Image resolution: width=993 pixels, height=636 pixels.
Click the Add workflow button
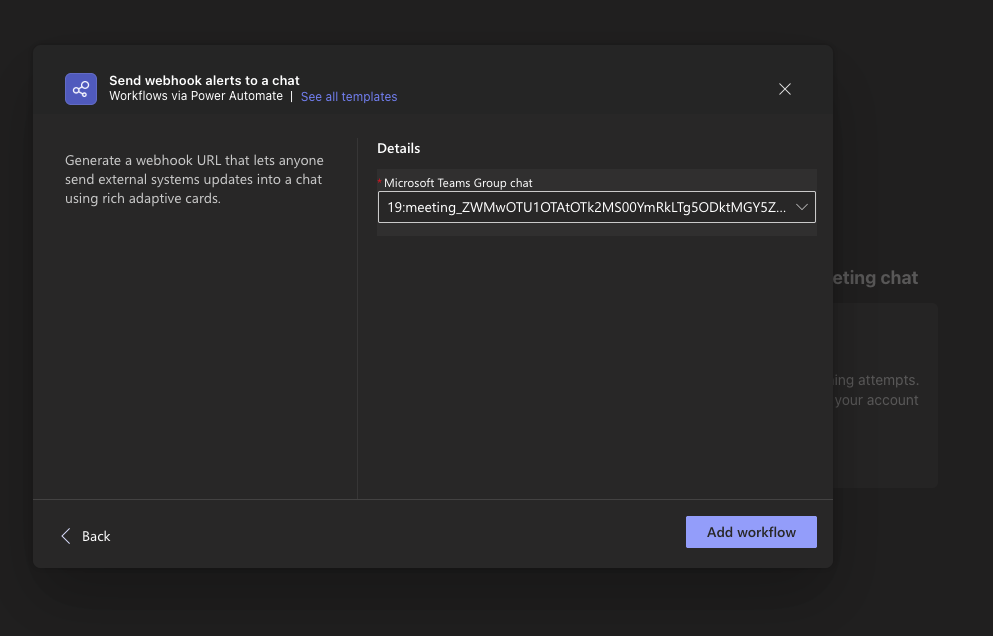tap(751, 532)
